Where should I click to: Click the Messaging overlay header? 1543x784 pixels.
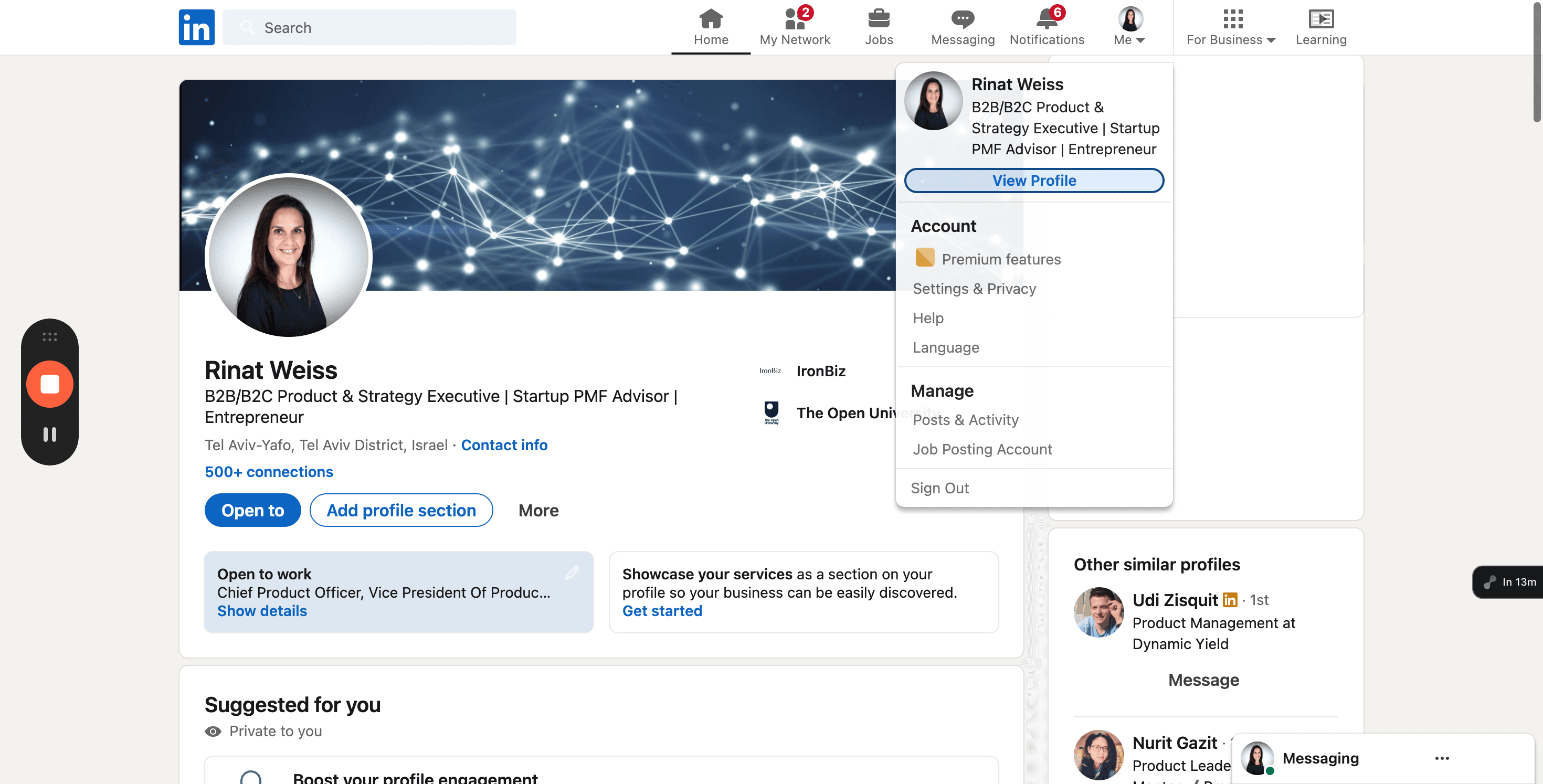pos(1383,758)
